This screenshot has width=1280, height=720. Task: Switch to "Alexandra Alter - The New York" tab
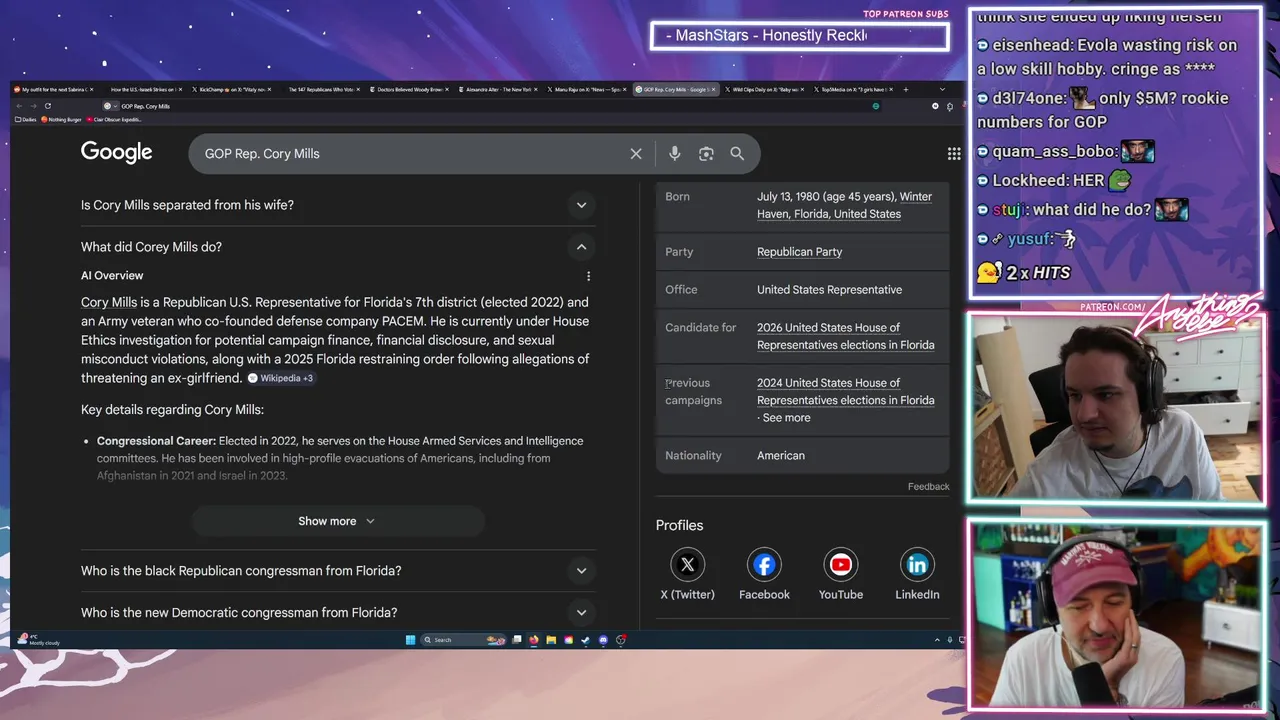498,89
